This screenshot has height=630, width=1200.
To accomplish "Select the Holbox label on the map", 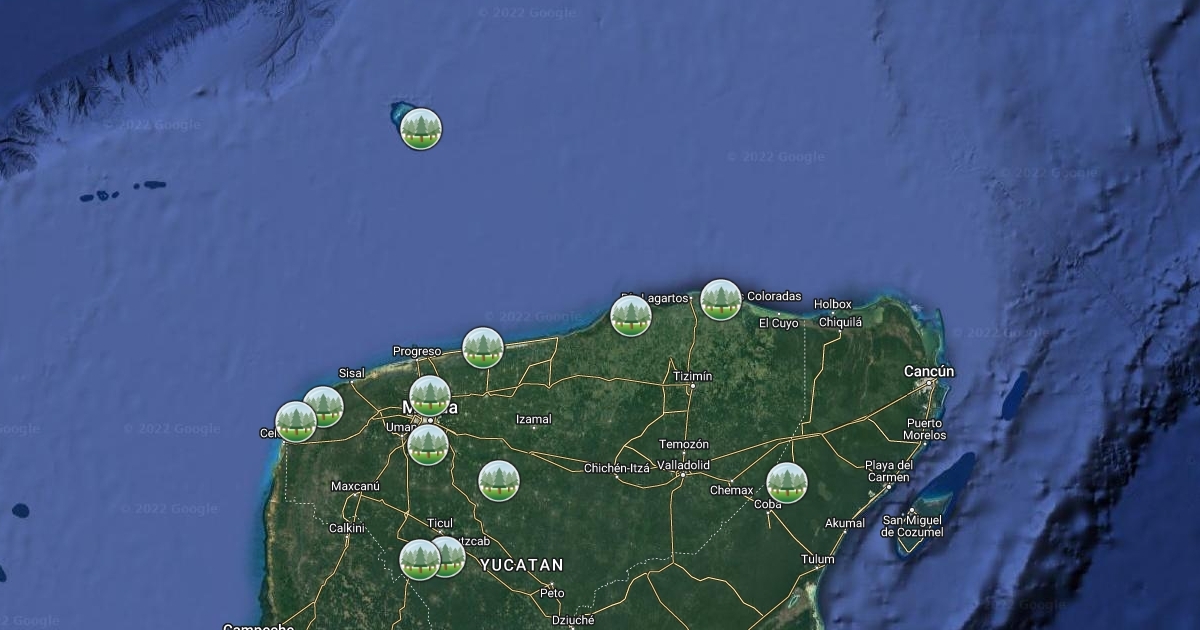I will pos(832,304).
